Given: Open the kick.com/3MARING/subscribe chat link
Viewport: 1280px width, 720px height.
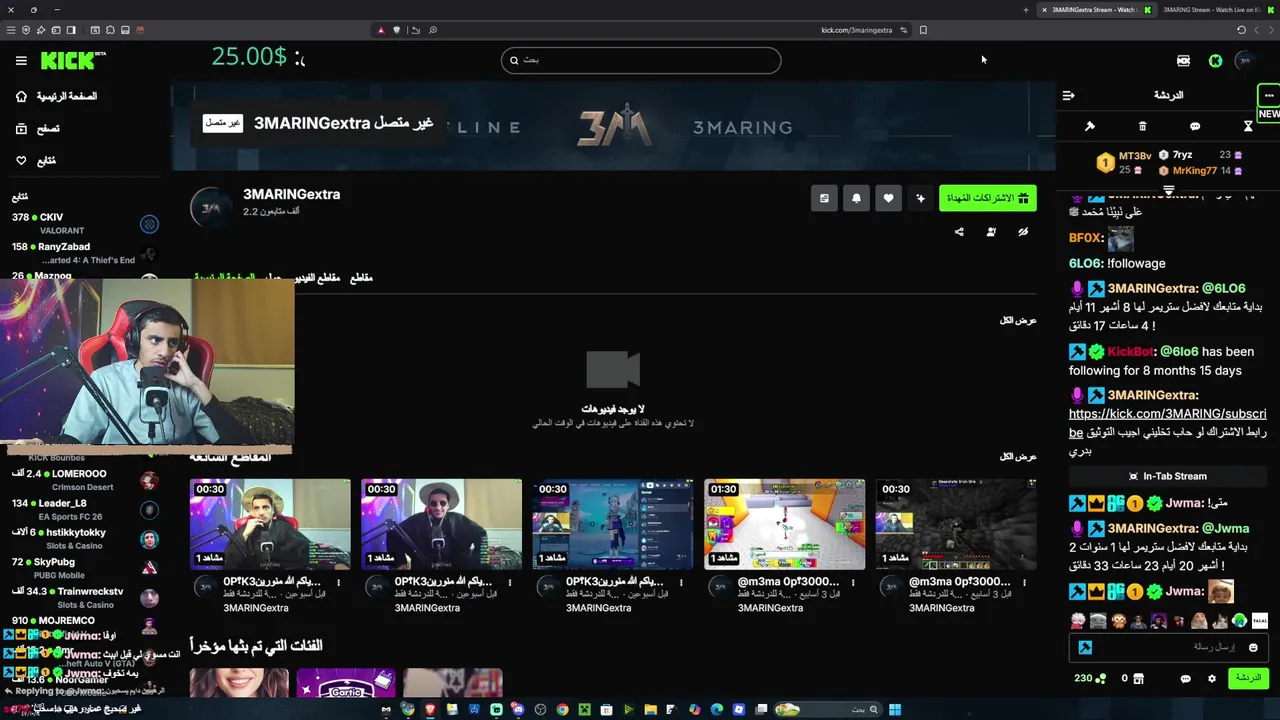Looking at the screenshot, I should [x=1167, y=423].
